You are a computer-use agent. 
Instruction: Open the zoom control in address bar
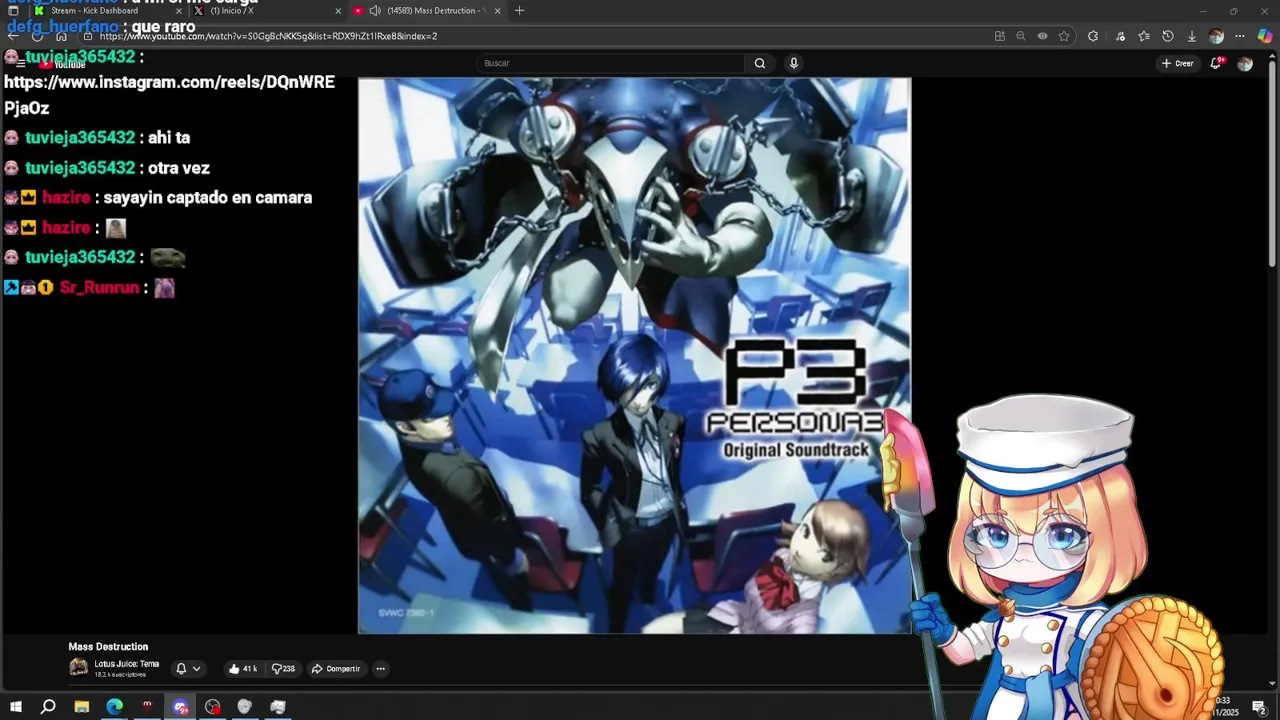click(x=1021, y=36)
